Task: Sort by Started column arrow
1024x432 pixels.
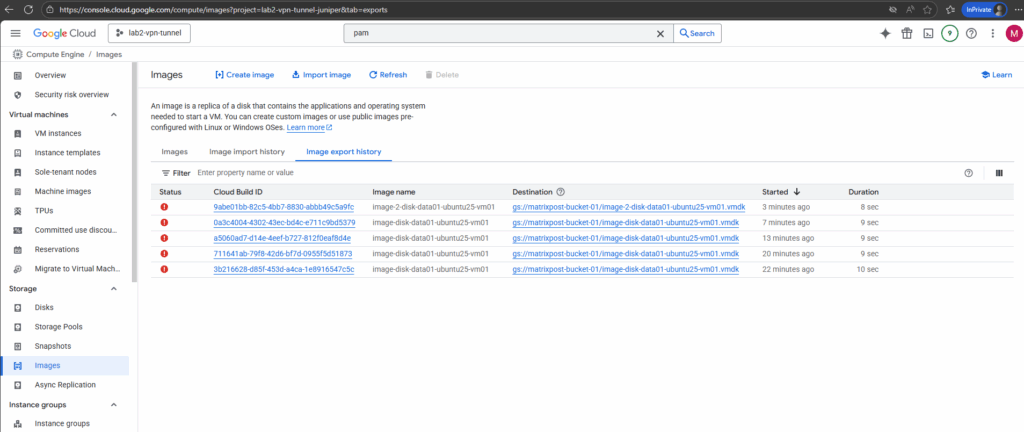Action: (x=797, y=192)
